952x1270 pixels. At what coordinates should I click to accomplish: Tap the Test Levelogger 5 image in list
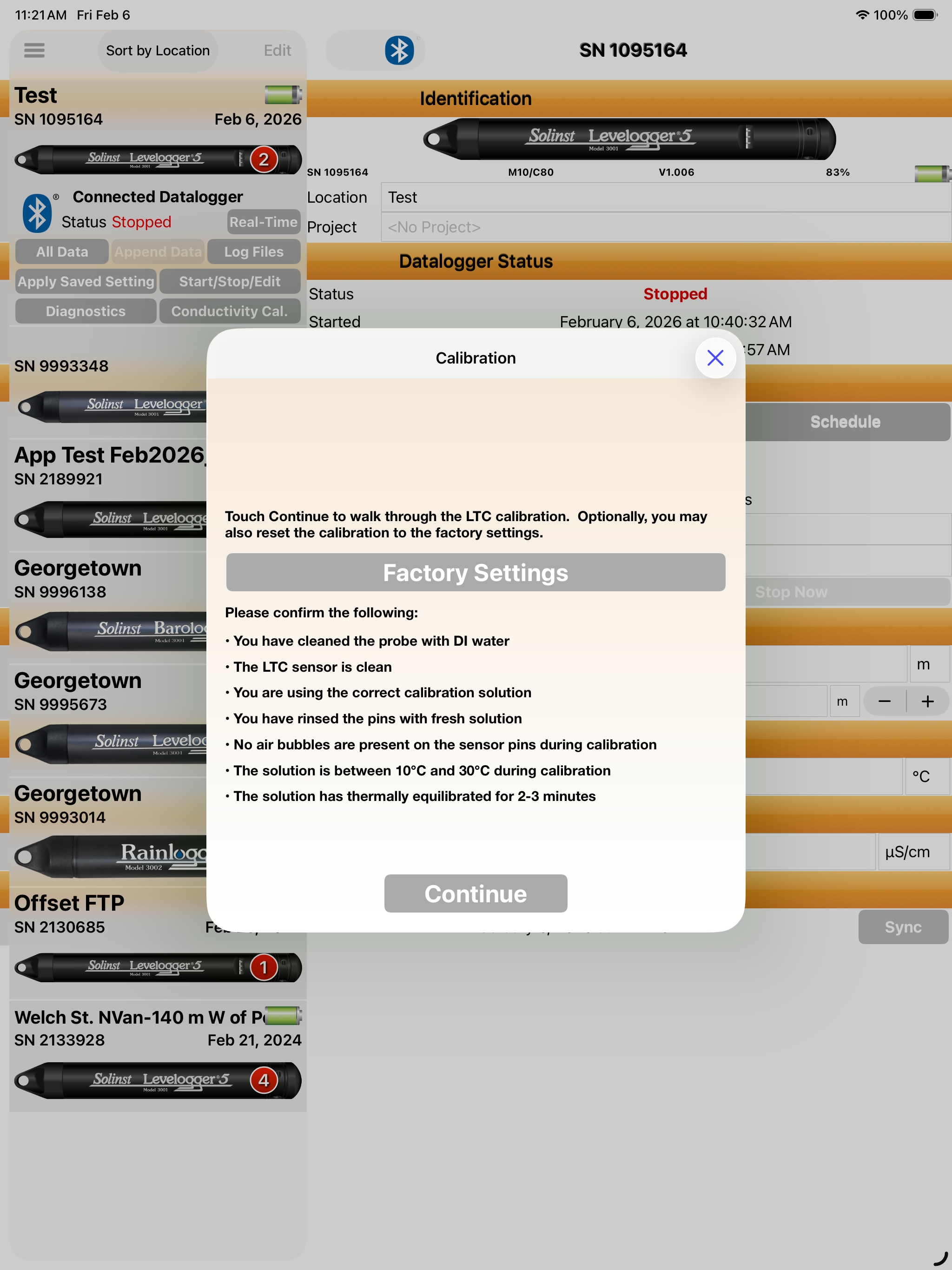[x=158, y=159]
